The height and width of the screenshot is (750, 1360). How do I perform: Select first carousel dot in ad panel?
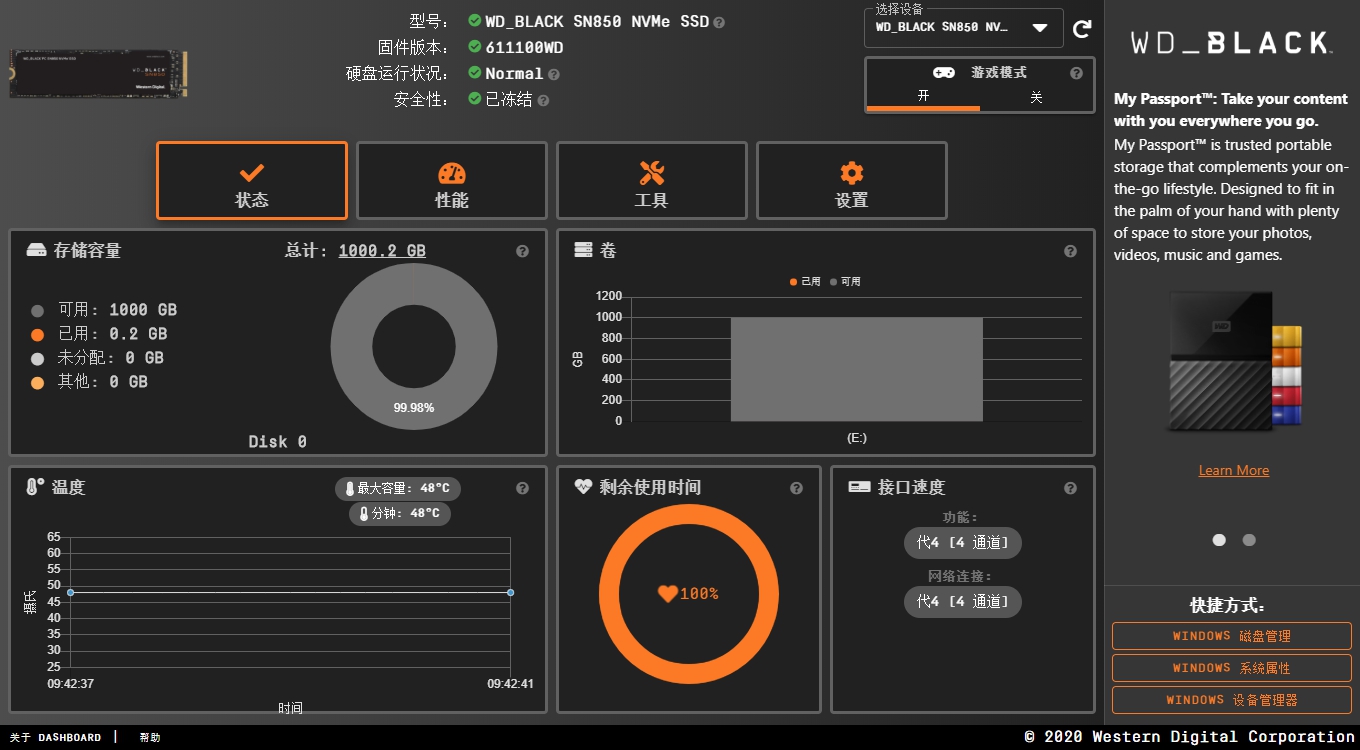(x=1219, y=540)
